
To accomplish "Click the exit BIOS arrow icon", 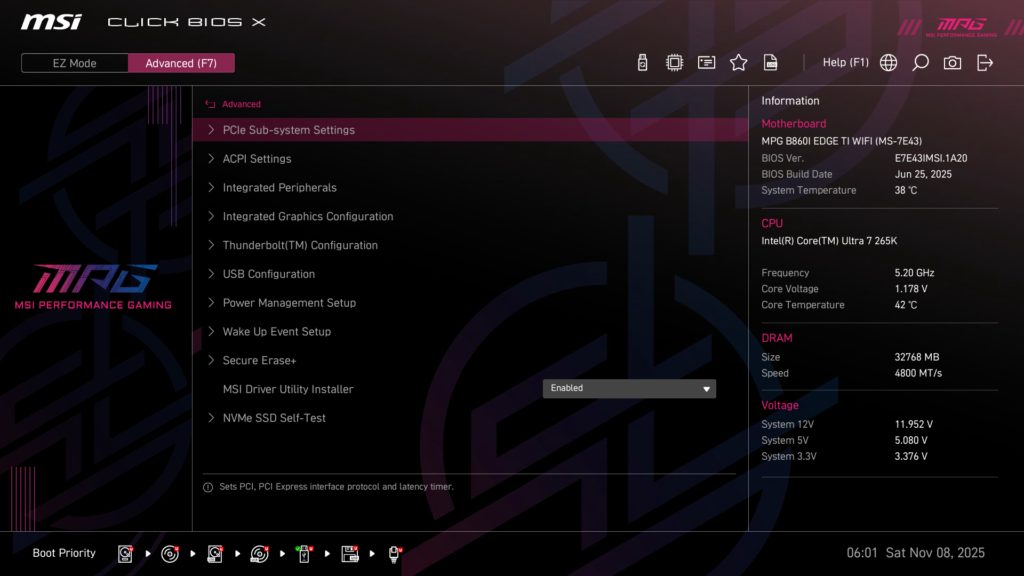I will [x=984, y=62].
